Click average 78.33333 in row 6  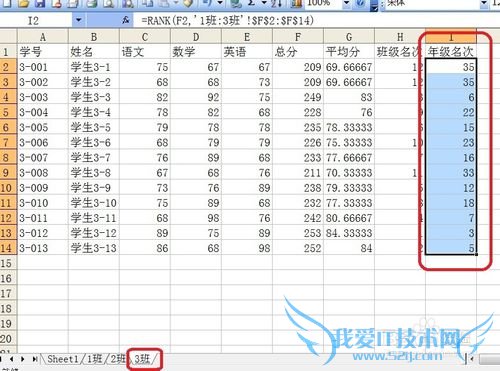point(349,128)
